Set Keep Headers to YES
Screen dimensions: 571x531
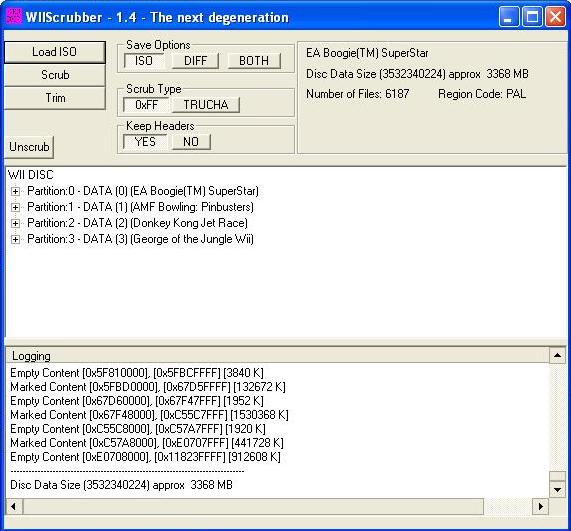tap(145, 142)
